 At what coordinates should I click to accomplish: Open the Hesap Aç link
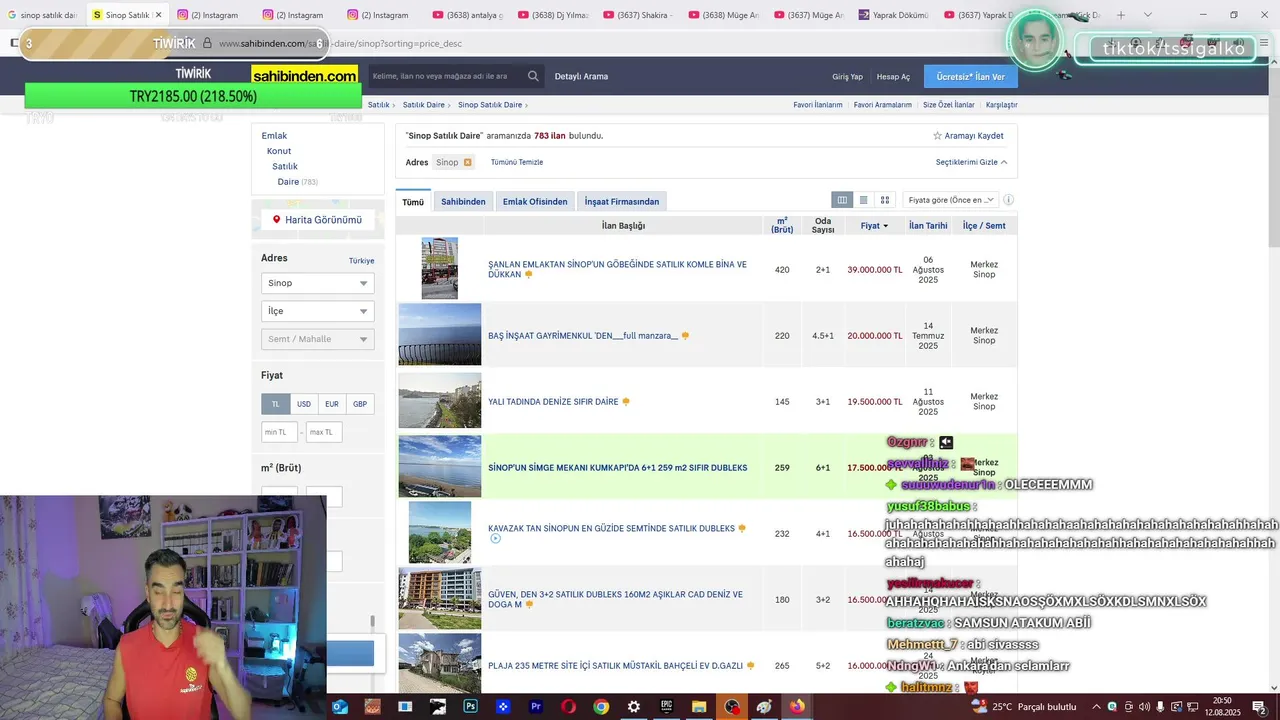[893, 77]
